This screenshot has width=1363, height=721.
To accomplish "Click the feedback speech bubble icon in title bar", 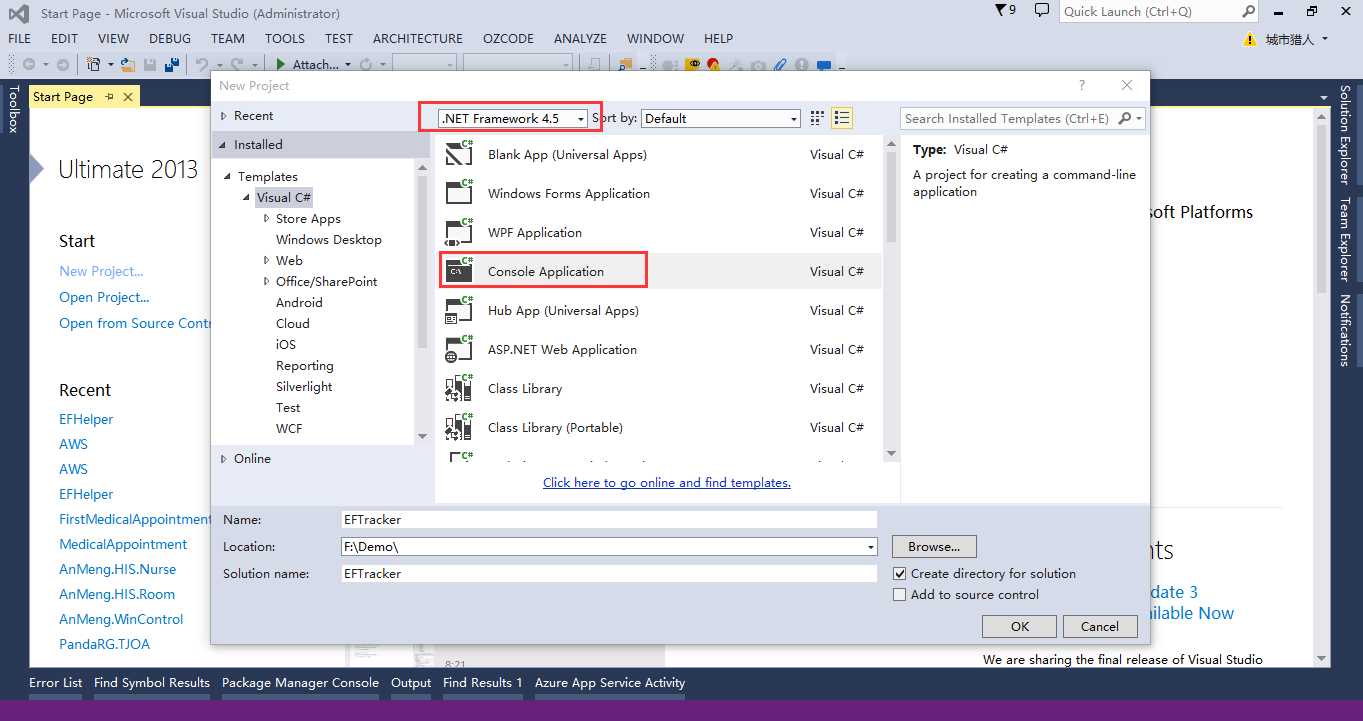I will pyautogui.click(x=1042, y=11).
